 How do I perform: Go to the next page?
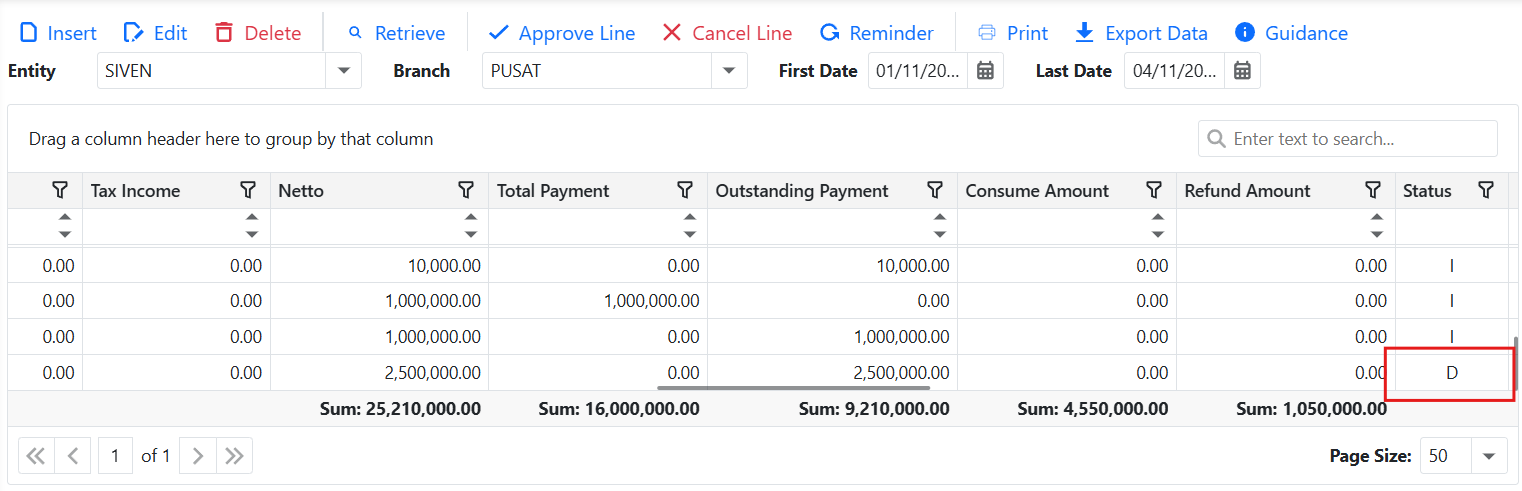pos(198,456)
